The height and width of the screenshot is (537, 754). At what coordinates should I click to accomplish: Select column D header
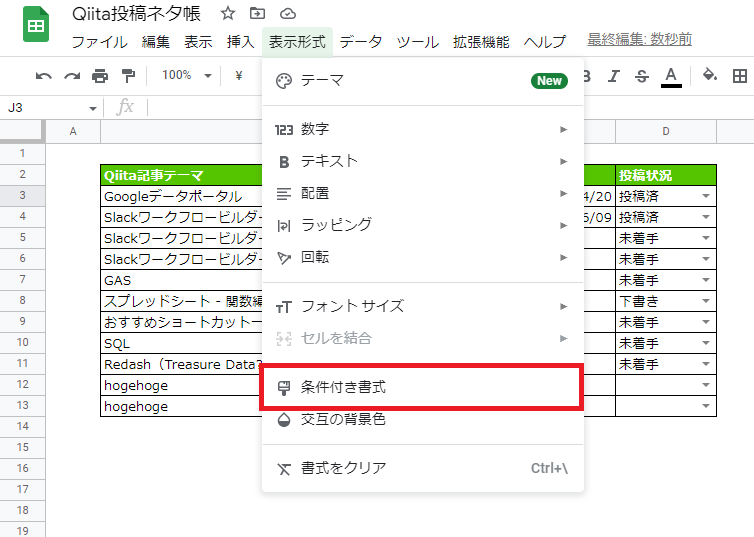coord(666,132)
